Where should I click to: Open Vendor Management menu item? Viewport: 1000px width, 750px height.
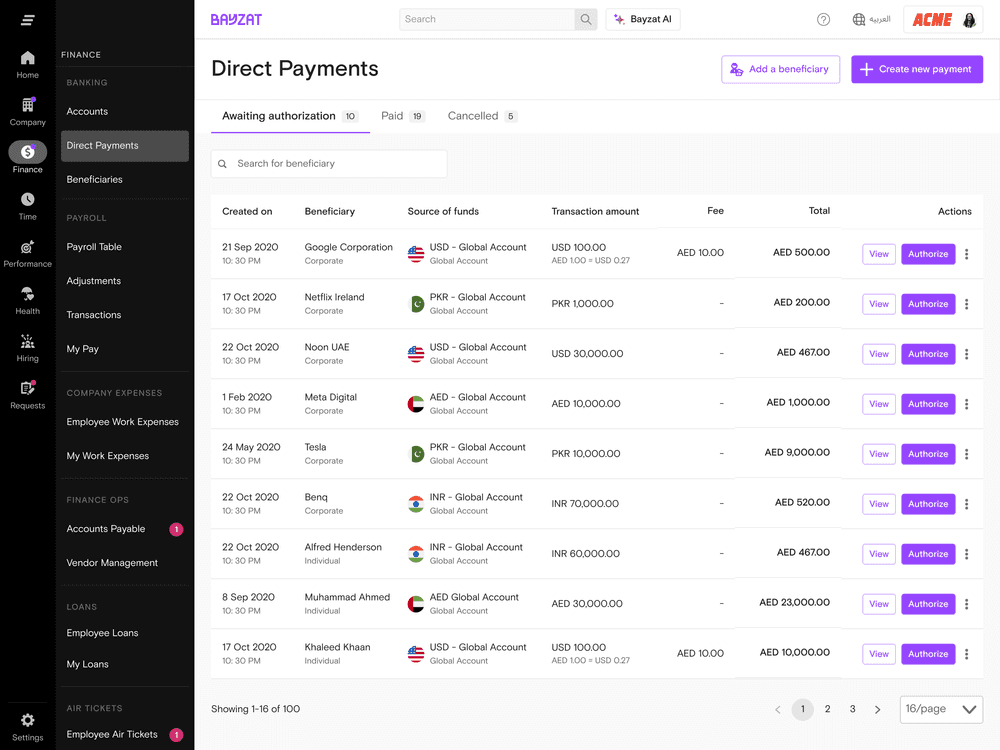click(x=112, y=562)
